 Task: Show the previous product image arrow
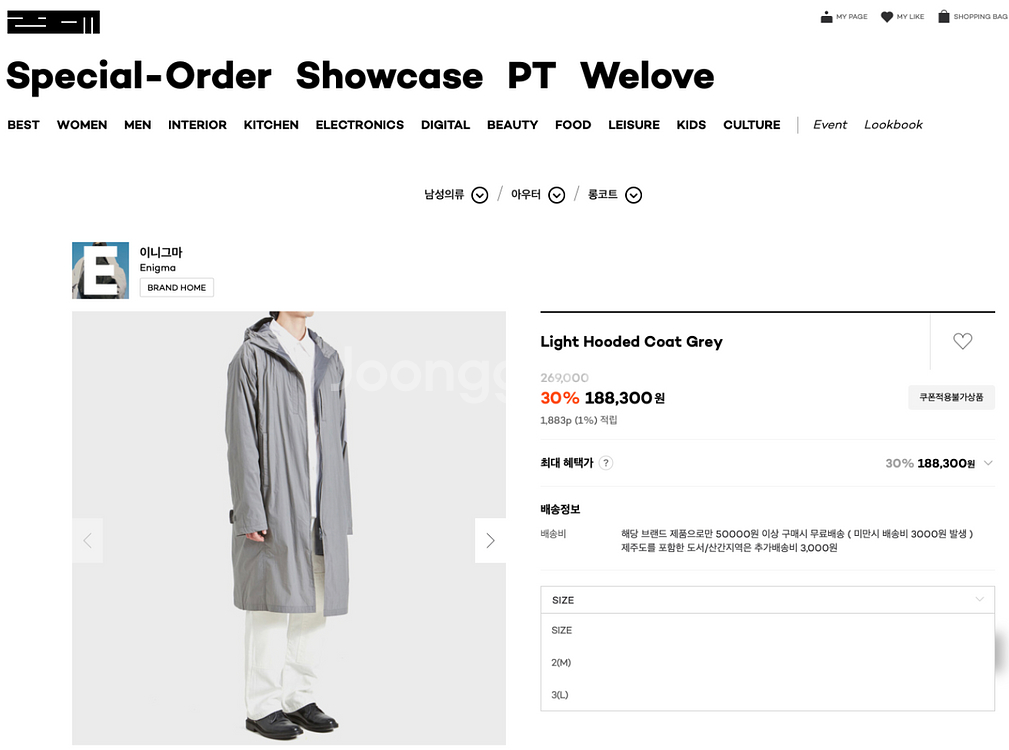(87, 541)
